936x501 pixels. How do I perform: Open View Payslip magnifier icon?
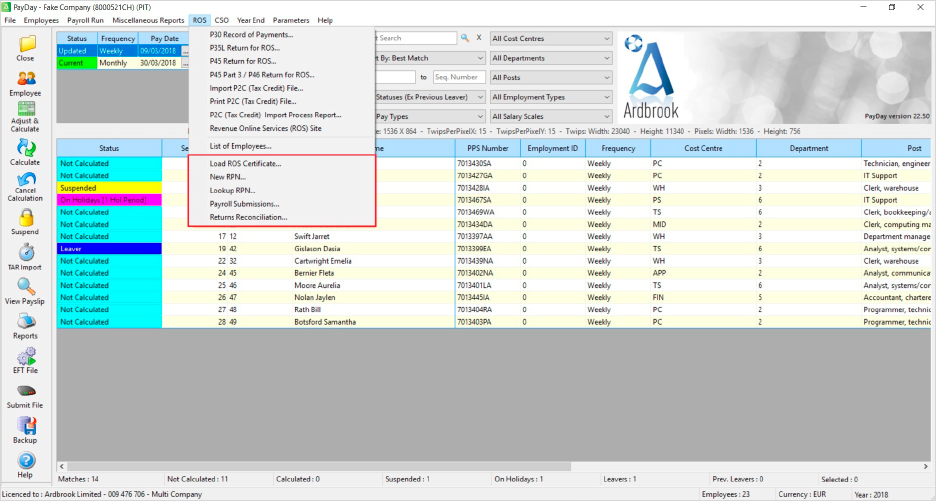click(26, 287)
